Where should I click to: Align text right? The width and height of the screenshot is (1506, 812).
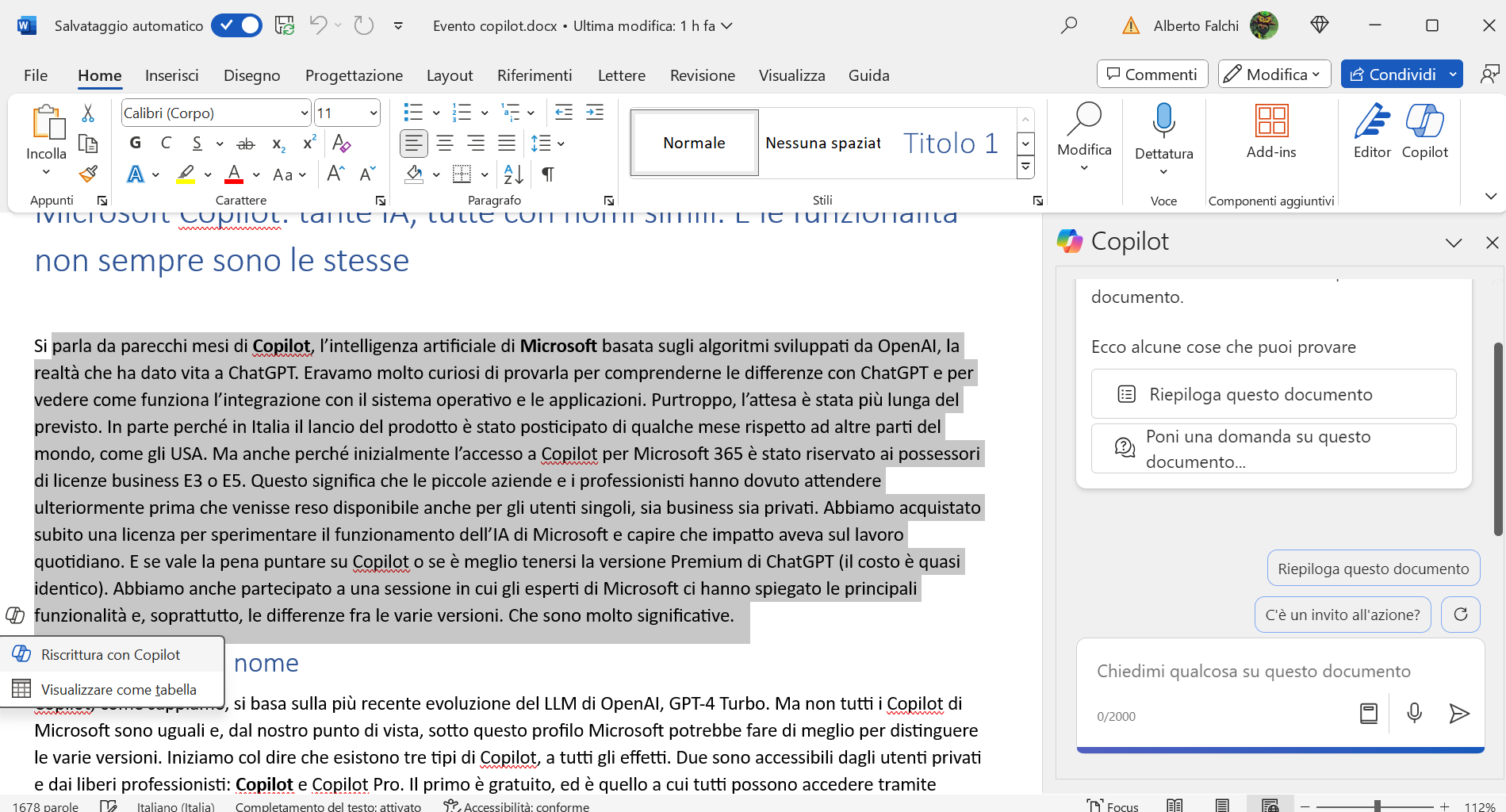pos(476,144)
